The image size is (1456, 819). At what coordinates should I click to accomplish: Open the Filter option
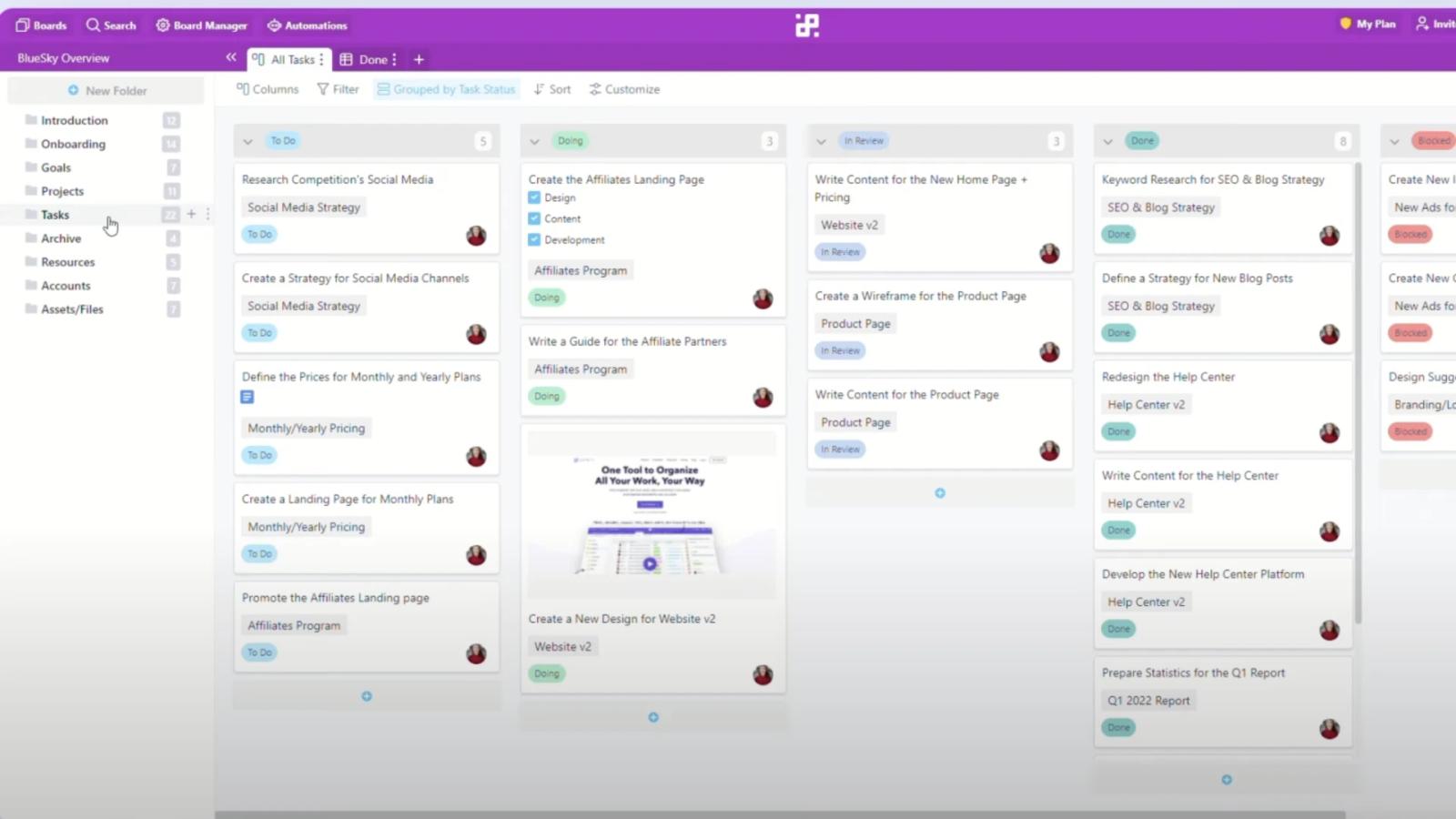click(x=338, y=89)
